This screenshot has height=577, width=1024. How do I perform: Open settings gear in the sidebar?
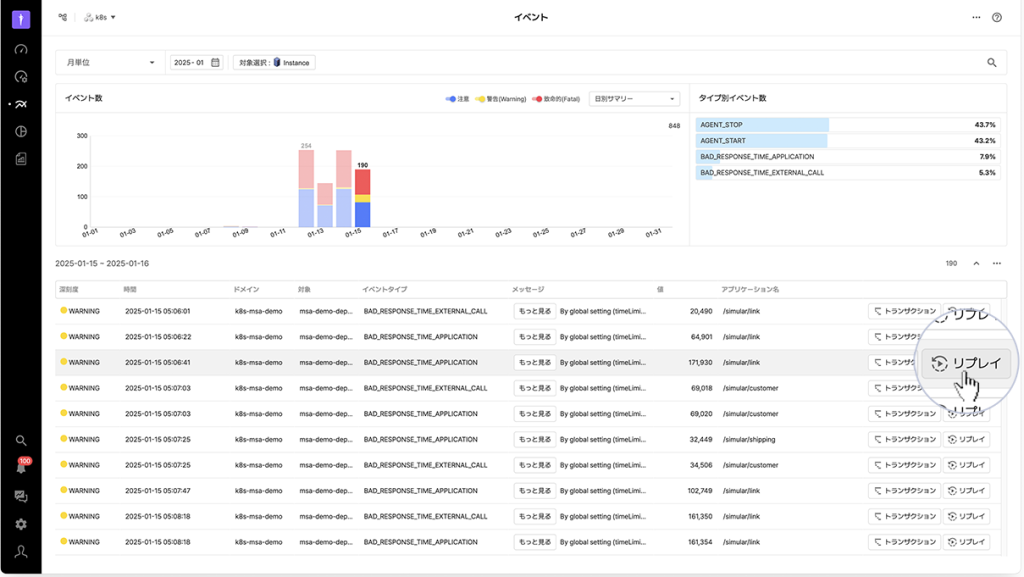(x=21, y=523)
